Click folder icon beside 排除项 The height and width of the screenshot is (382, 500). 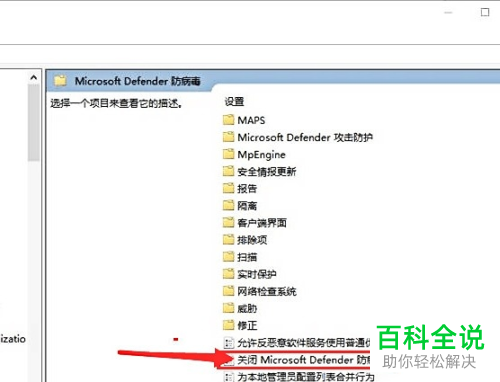coord(228,239)
